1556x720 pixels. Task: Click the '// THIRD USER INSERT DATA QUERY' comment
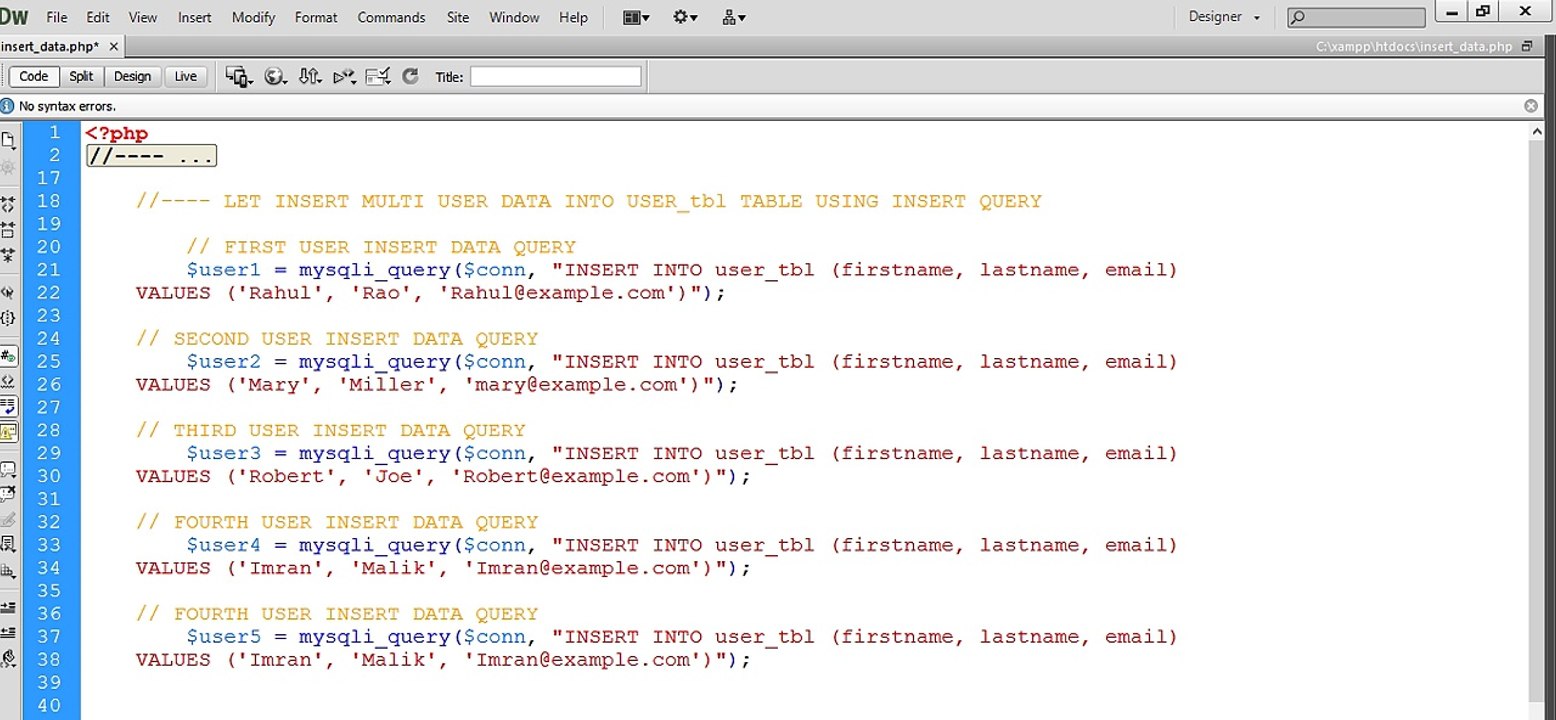click(330, 431)
